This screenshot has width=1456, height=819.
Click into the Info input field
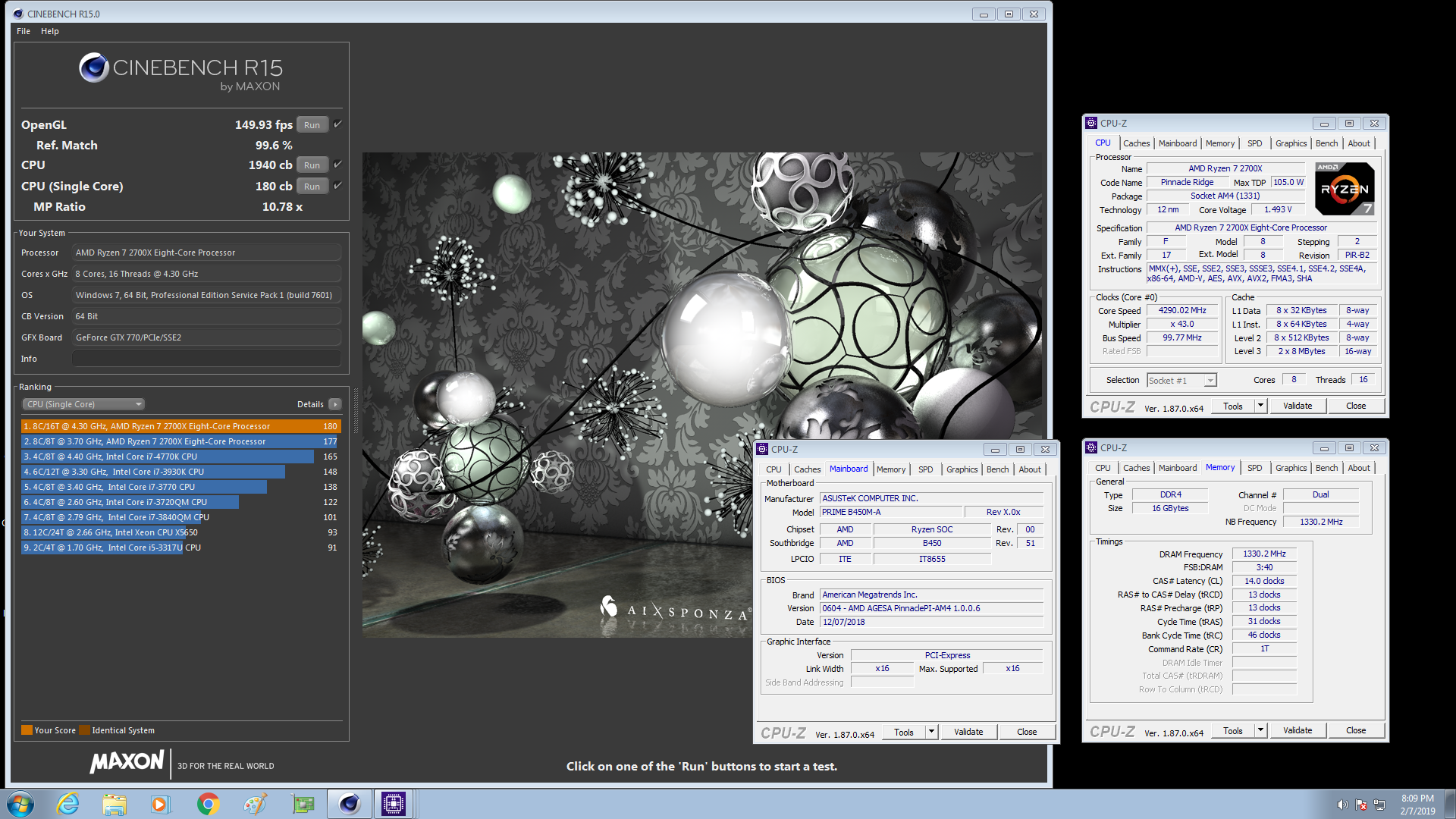(x=206, y=359)
